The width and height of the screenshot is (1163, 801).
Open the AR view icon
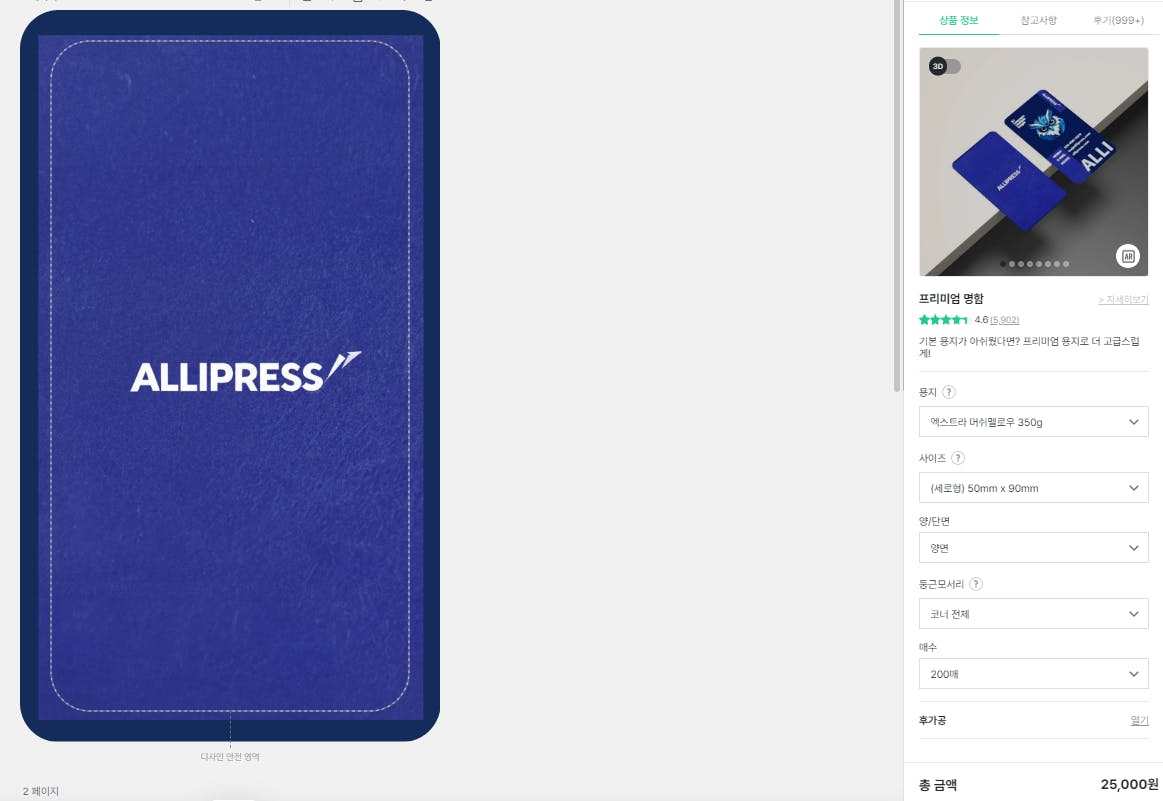[1128, 257]
